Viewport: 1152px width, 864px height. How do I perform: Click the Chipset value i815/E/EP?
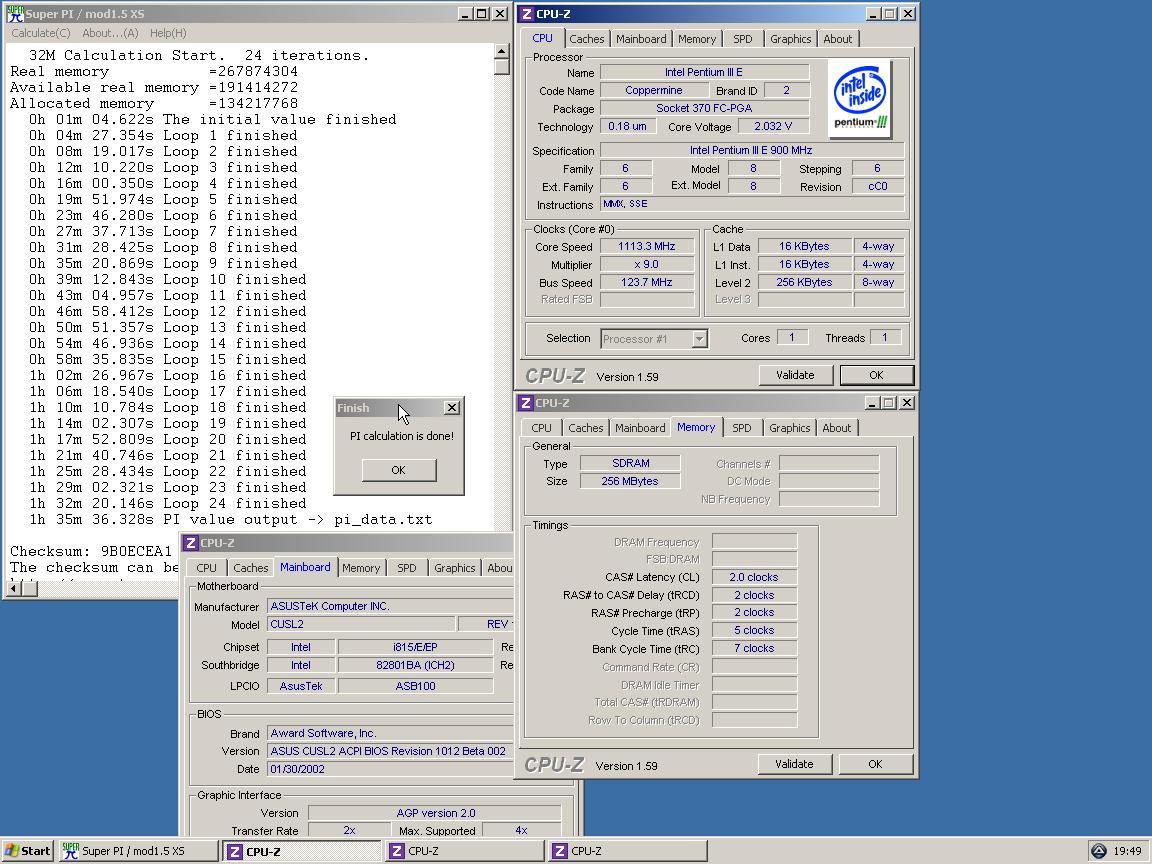(415, 647)
